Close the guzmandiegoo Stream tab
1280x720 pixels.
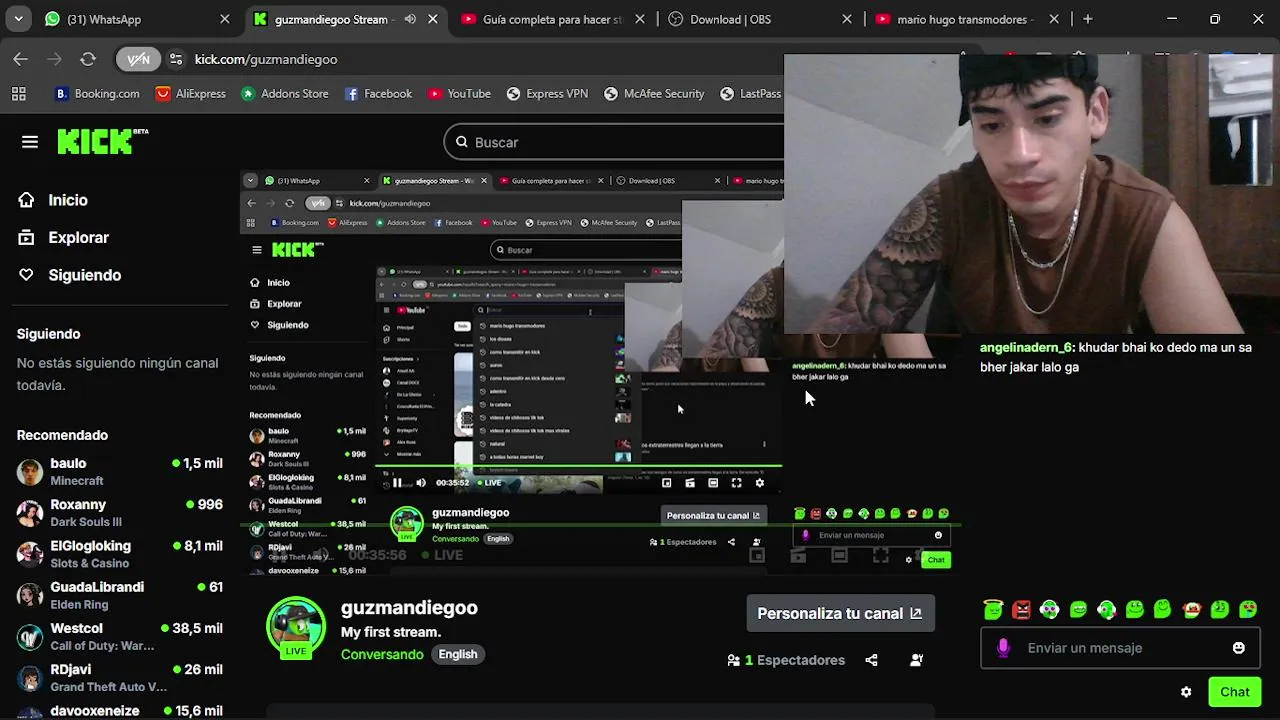point(433,19)
